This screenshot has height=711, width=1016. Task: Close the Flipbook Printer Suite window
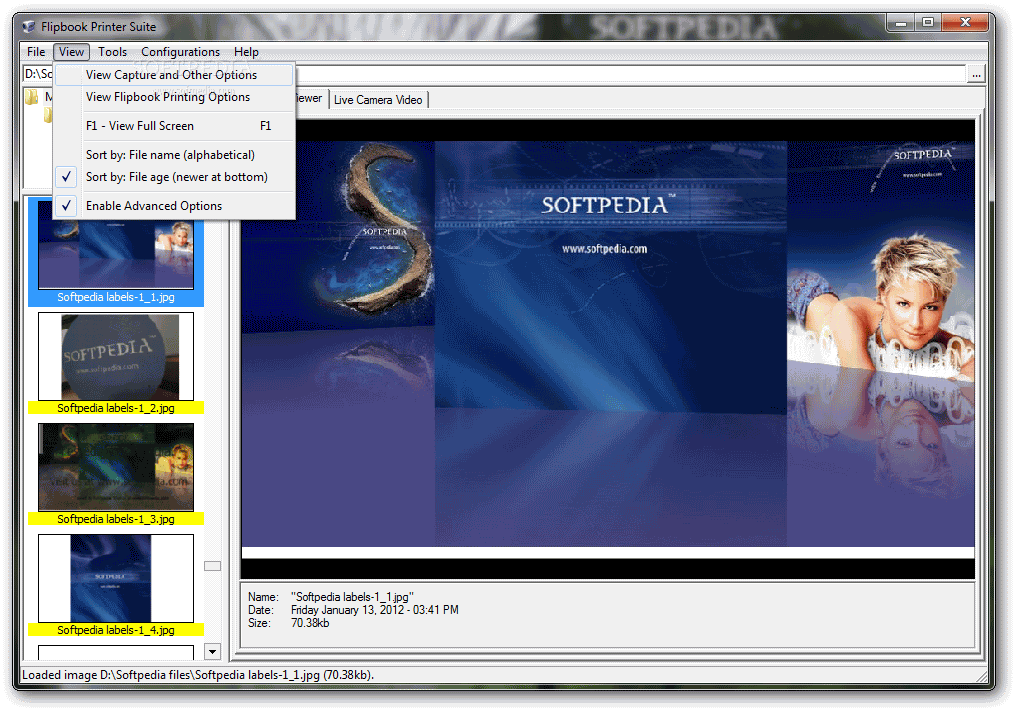click(965, 23)
